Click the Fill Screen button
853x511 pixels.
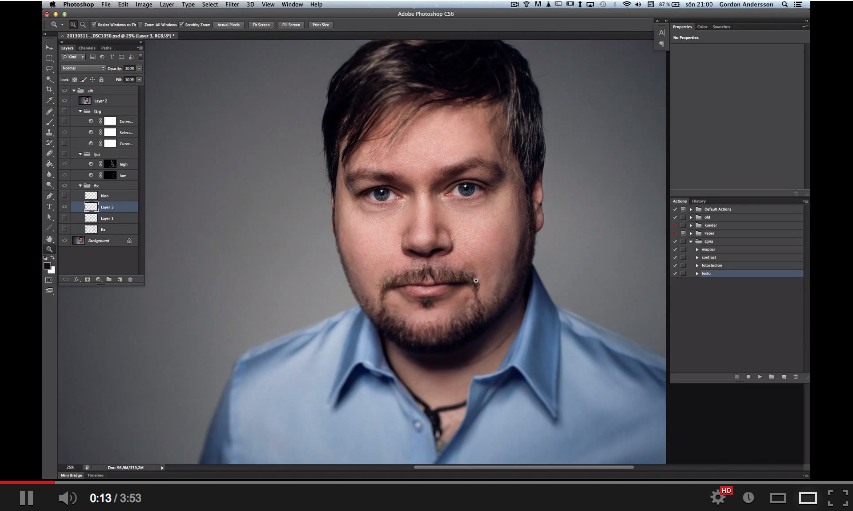pos(291,24)
